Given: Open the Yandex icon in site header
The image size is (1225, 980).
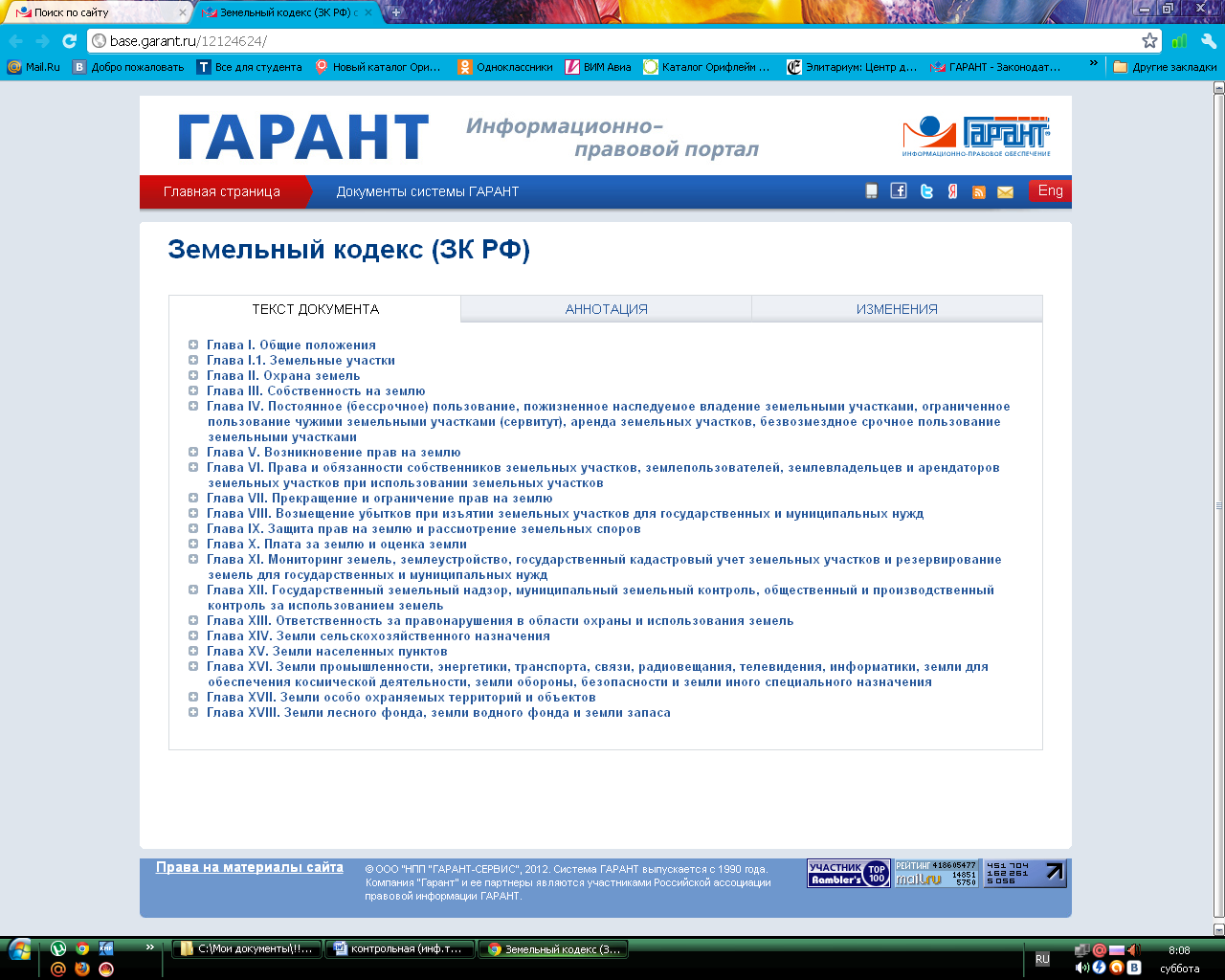Looking at the screenshot, I should point(952,191).
